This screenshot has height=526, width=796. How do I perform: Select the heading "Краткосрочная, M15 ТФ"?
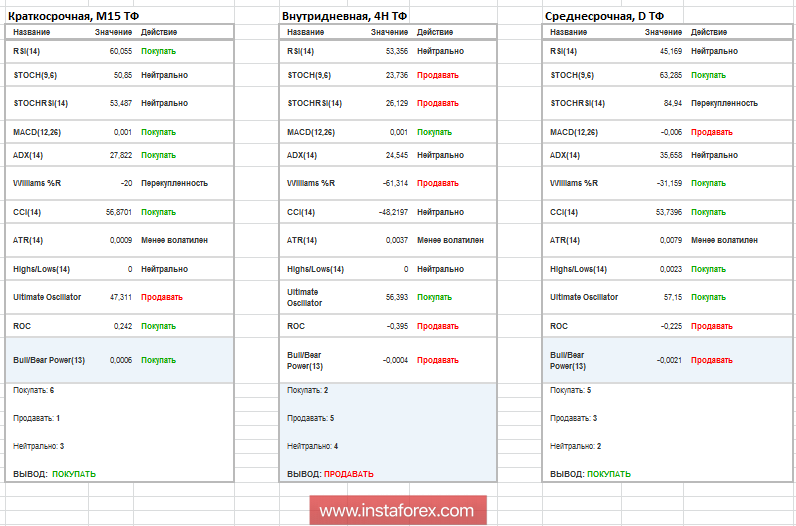click(x=74, y=16)
